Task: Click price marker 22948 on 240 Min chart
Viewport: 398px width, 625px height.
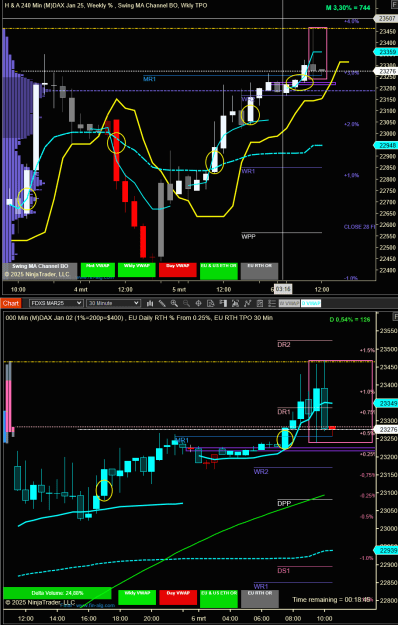Action: [385, 145]
